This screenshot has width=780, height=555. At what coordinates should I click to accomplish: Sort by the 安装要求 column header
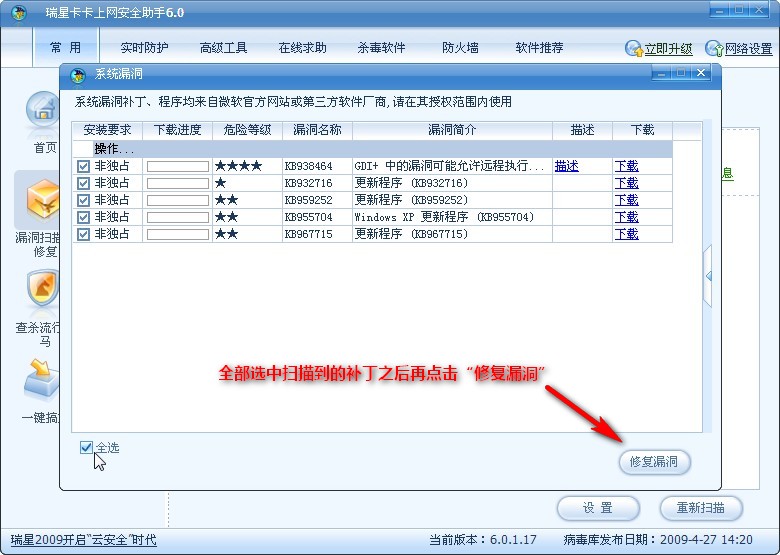pos(107,130)
